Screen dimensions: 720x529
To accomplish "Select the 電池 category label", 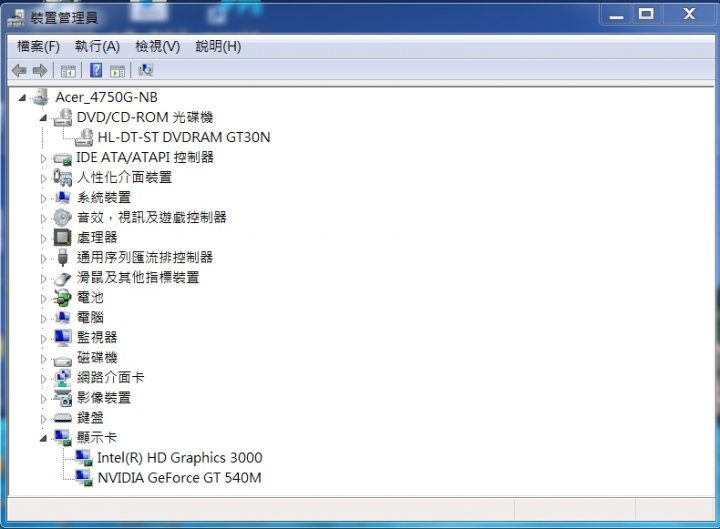I will (90, 298).
